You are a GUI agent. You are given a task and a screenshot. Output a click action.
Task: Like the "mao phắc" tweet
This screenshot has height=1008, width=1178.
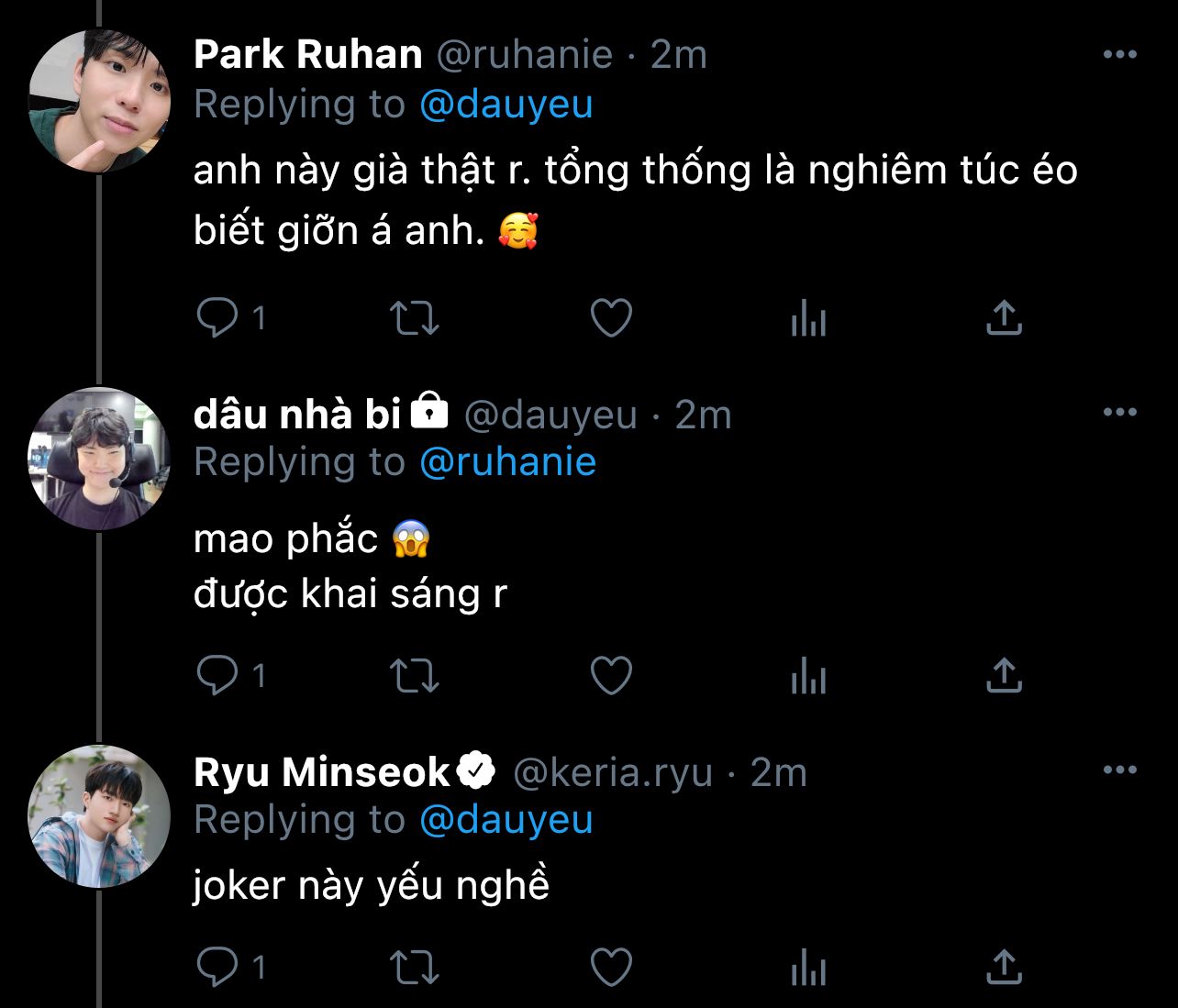click(x=611, y=676)
